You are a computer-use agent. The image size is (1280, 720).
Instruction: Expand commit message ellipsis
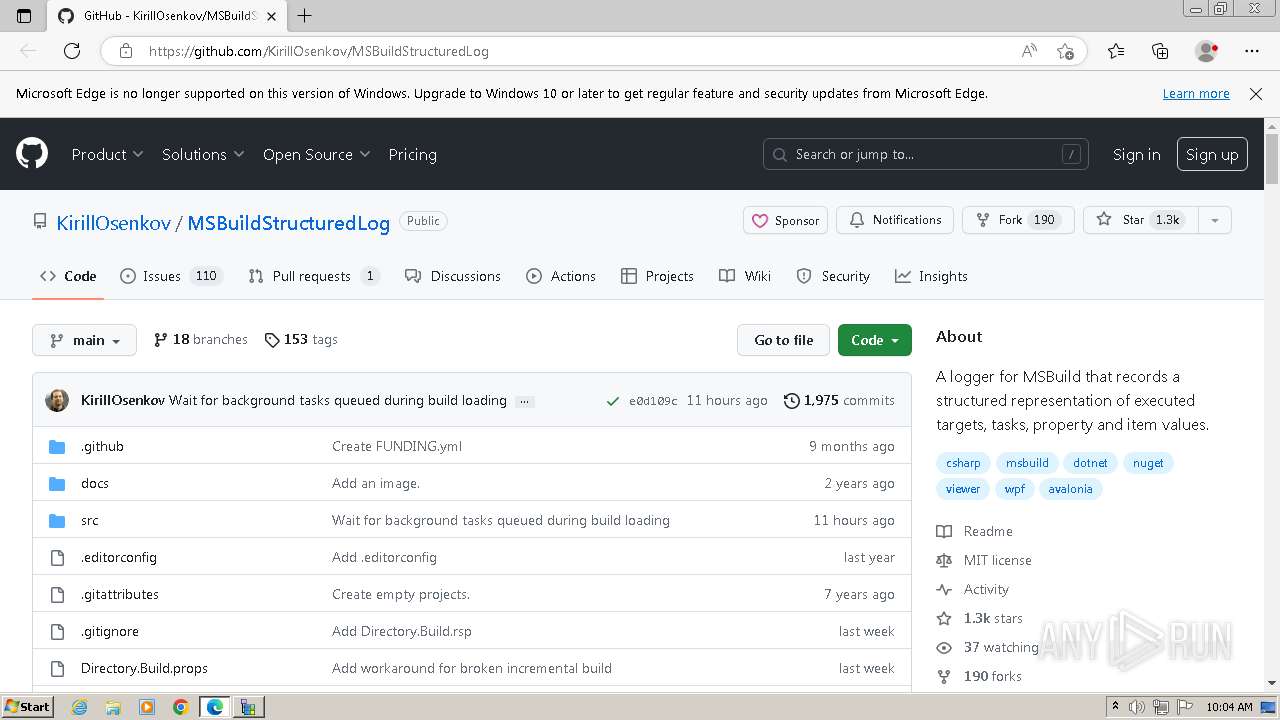(x=525, y=401)
